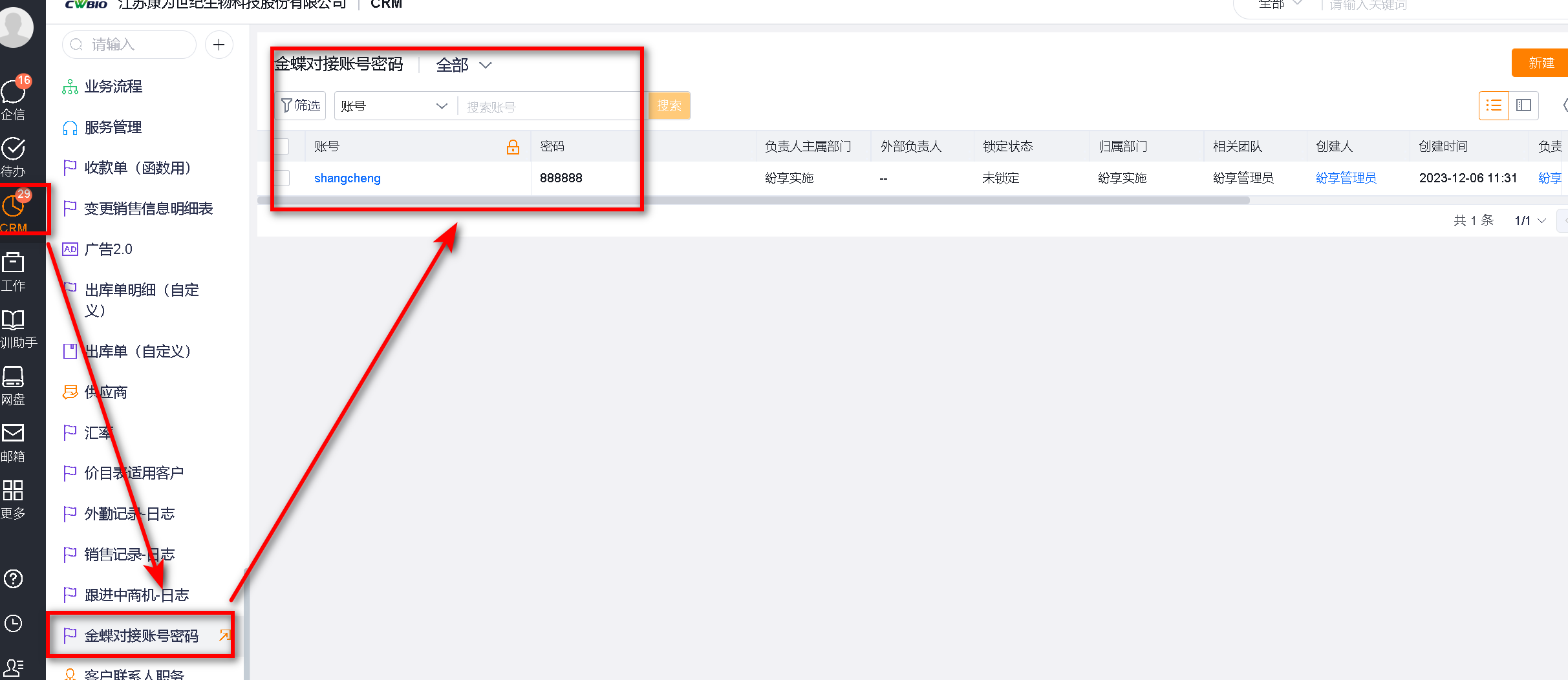
Task: Open 收款单（函数用） menu item
Action: (x=138, y=168)
